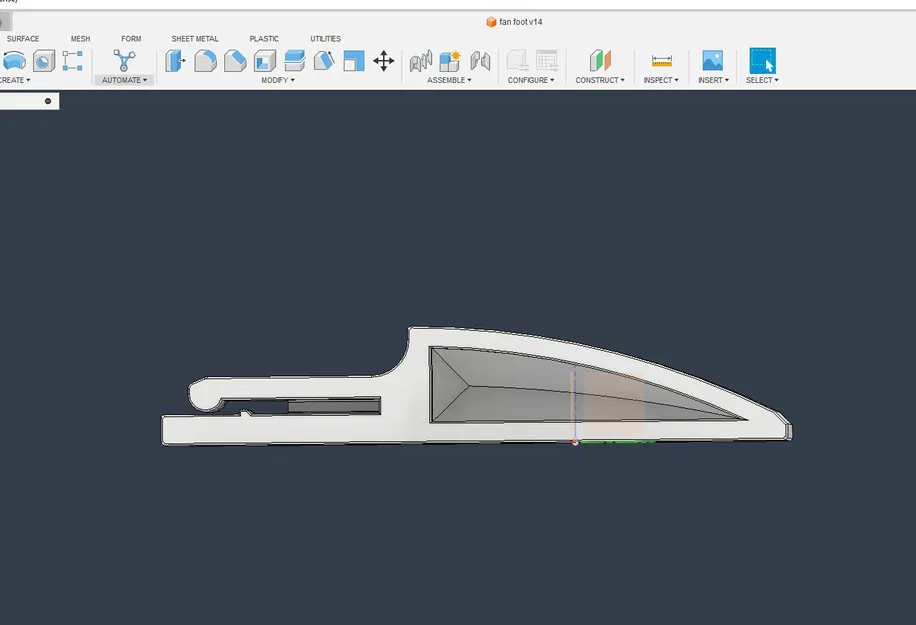Click the greyed configuration table icon

[x=547, y=61]
